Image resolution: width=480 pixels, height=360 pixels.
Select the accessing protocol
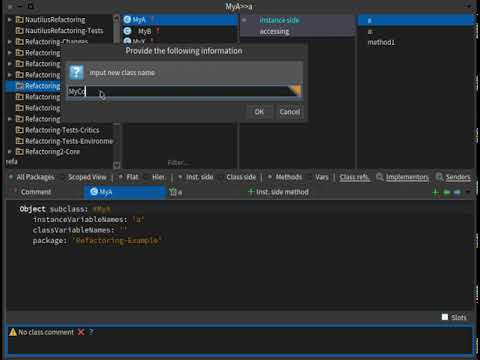coord(274,31)
